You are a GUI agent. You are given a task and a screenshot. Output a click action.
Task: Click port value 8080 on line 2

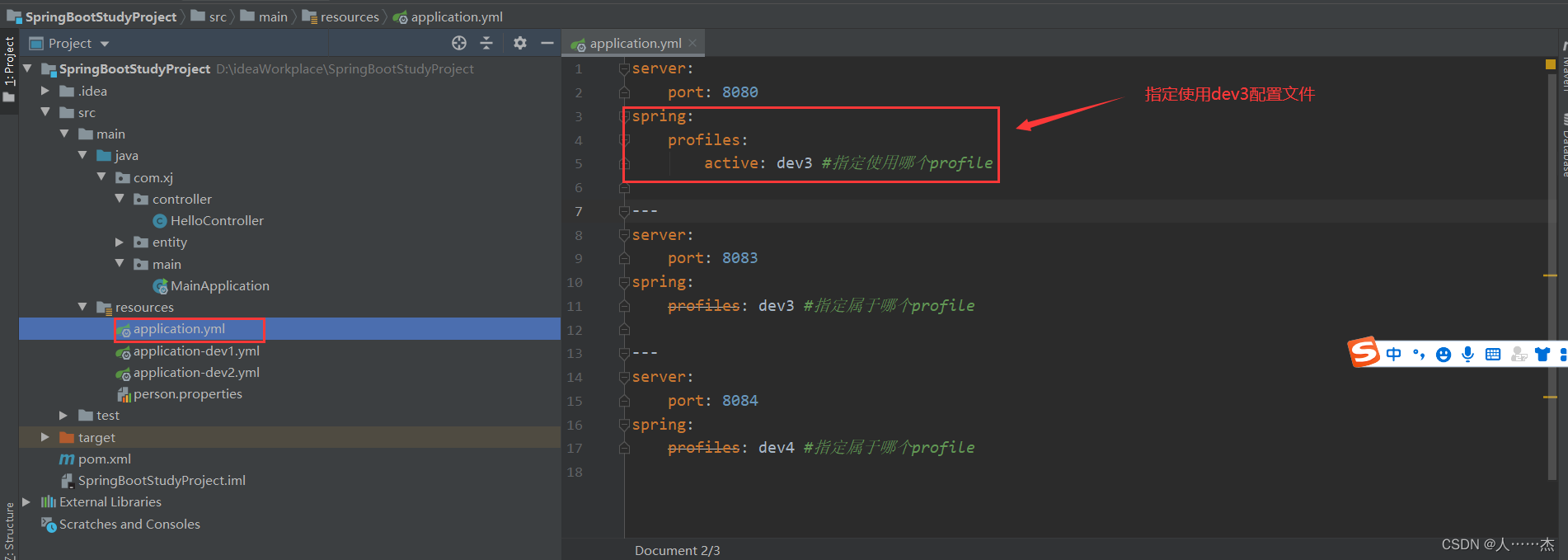(x=740, y=92)
